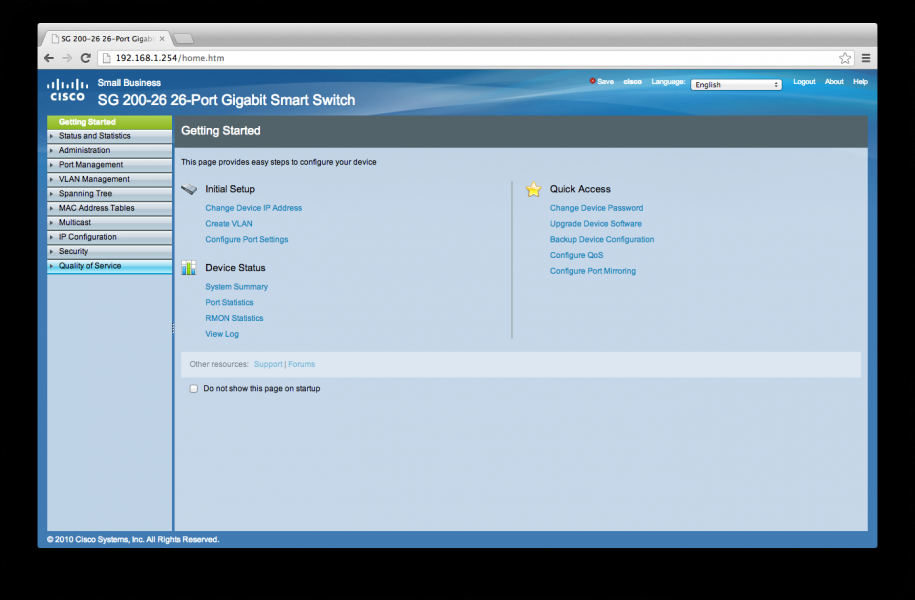Select Getting Started in sidebar

point(87,122)
